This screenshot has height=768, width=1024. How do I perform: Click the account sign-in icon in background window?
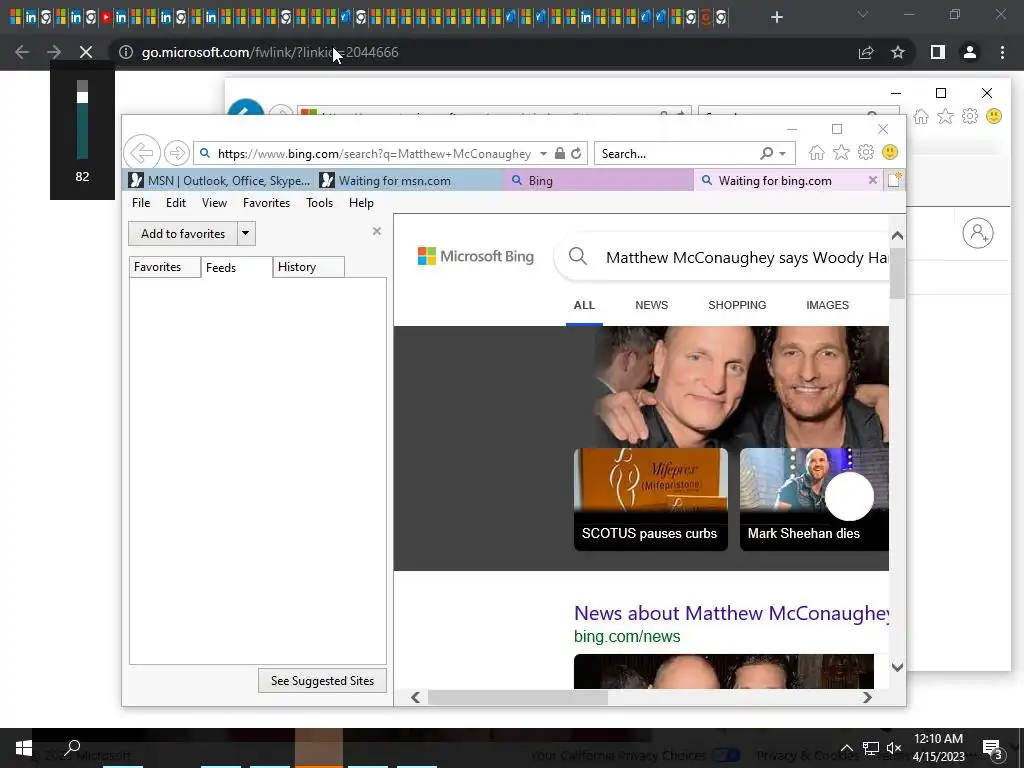click(x=978, y=233)
